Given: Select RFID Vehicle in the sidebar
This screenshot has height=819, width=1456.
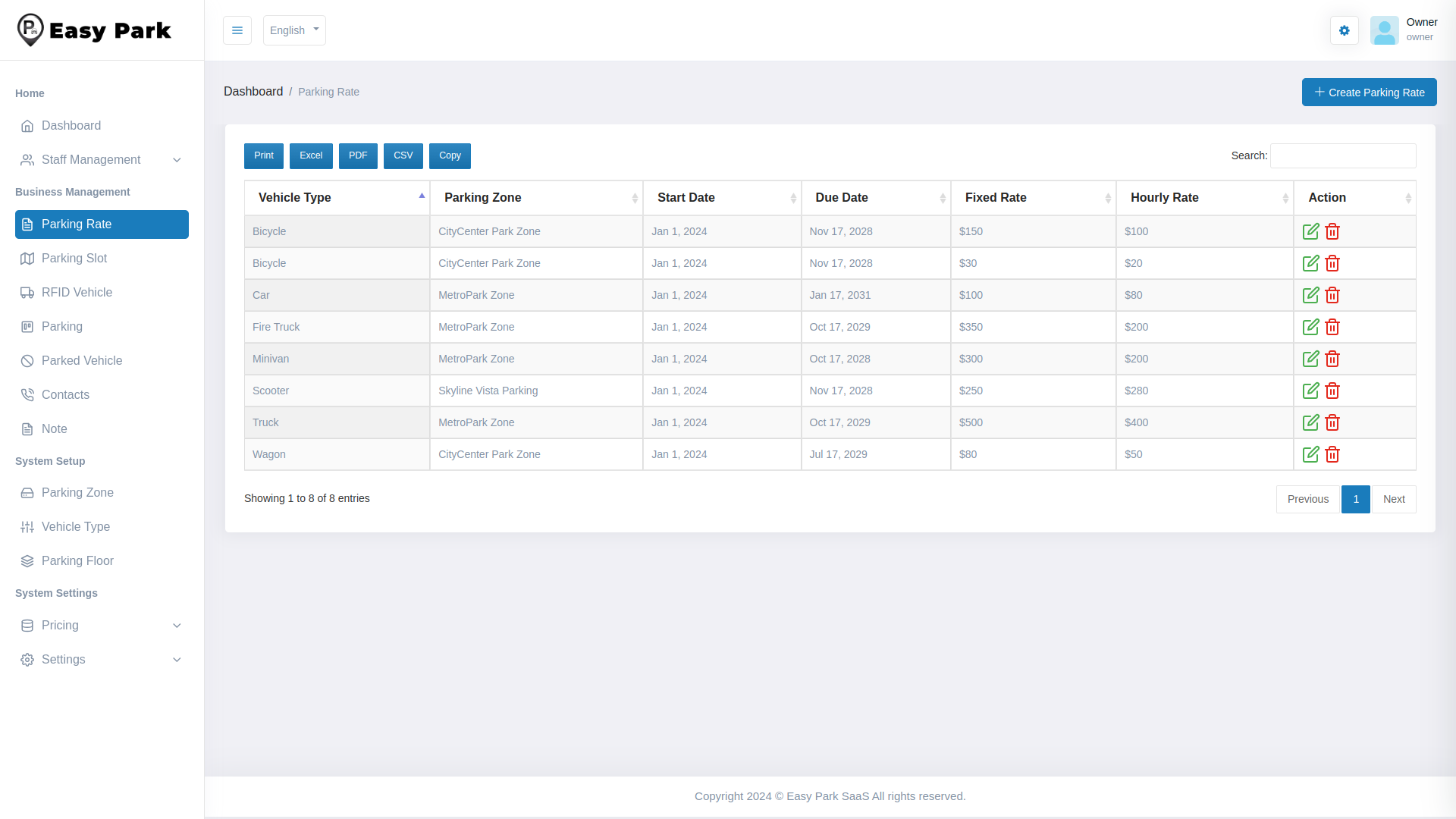Looking at the screenshot, I should (x=76, y=292).
